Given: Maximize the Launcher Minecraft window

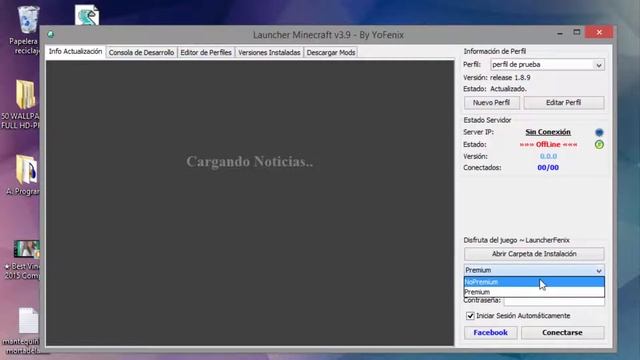Looking at the screenshot, I should click(577, 32).
